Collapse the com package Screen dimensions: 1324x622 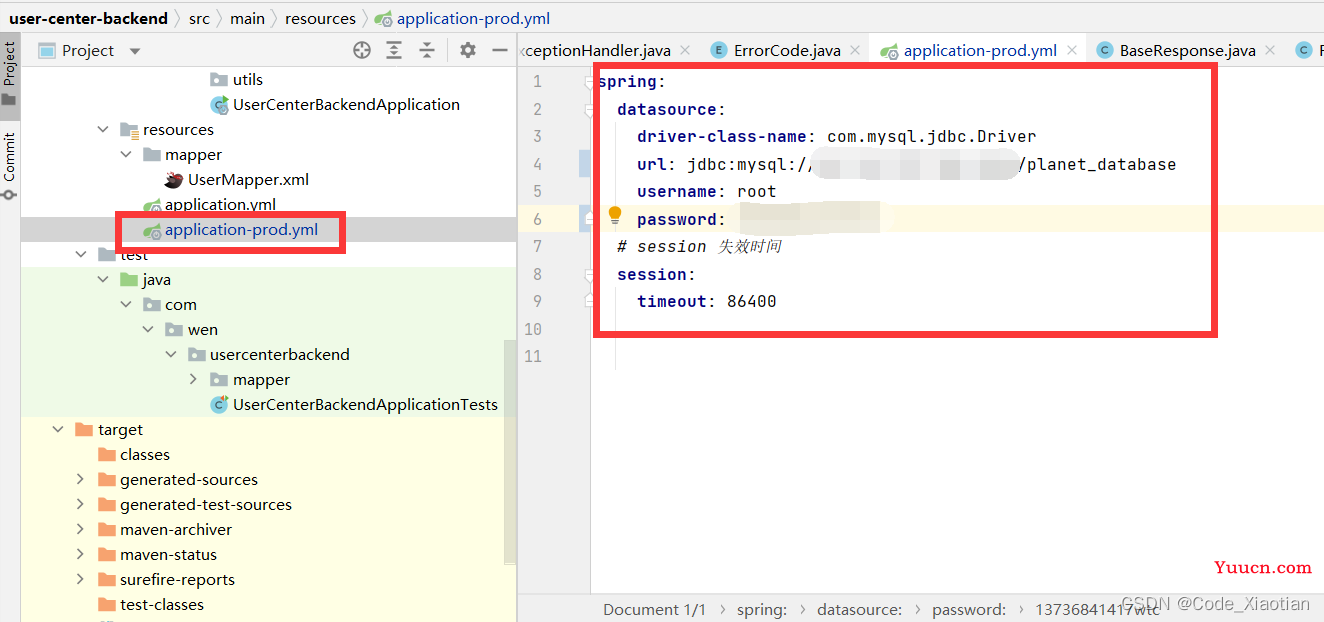[x=125, y=305]
